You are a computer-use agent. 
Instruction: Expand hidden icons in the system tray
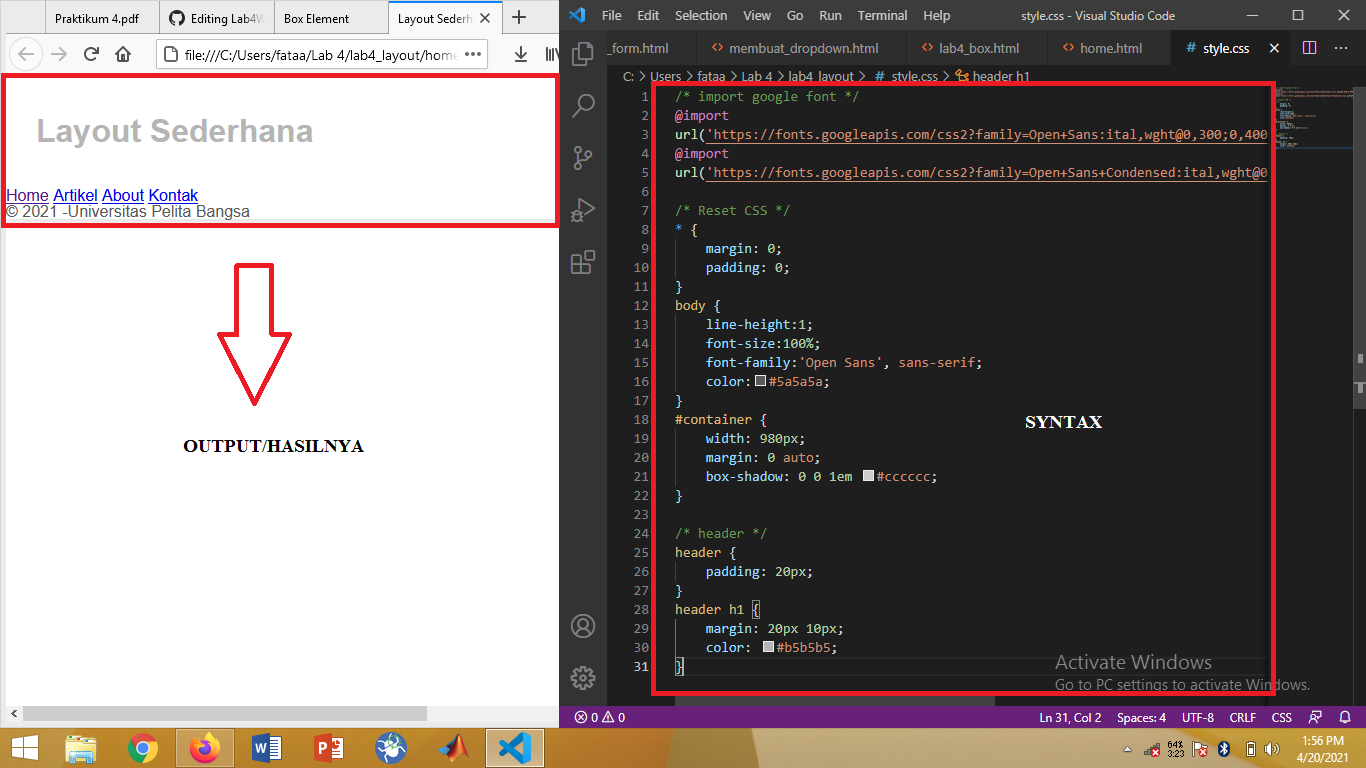click(1128, 747)
